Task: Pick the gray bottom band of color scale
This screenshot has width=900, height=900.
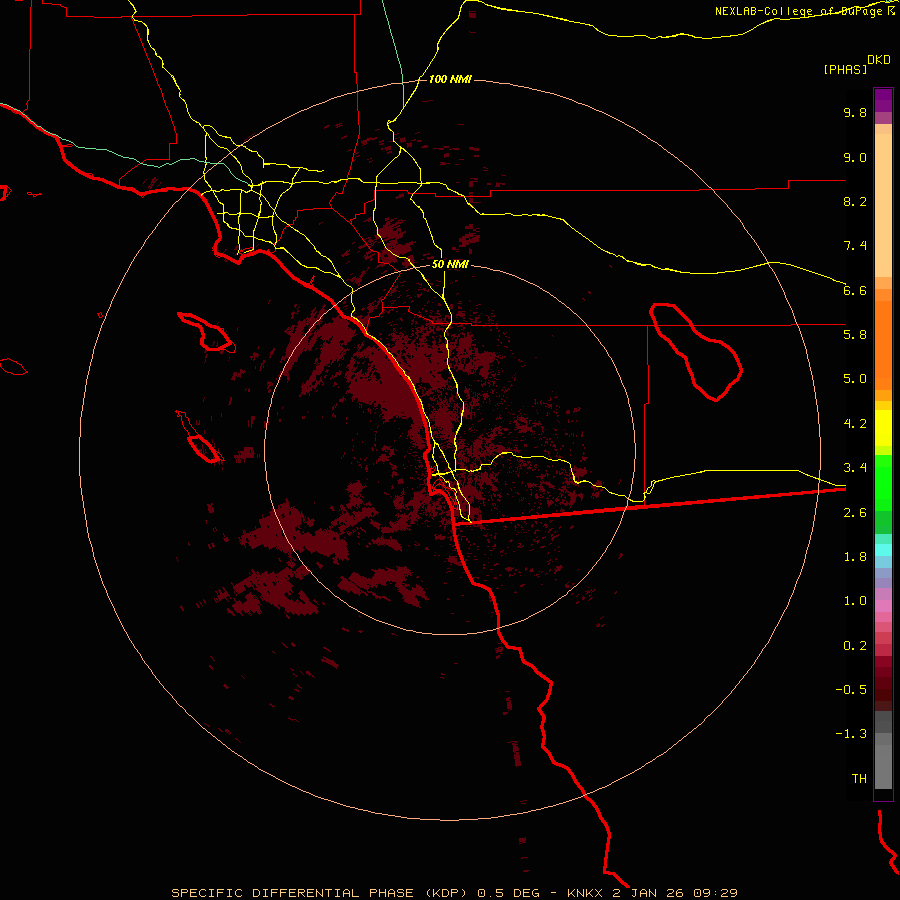Action: pos(883,766)
